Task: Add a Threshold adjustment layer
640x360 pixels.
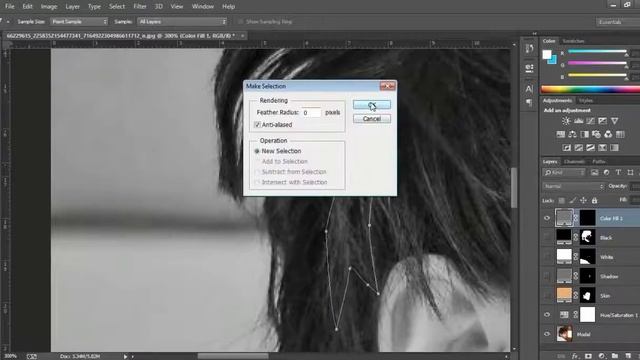Action: 590,147
